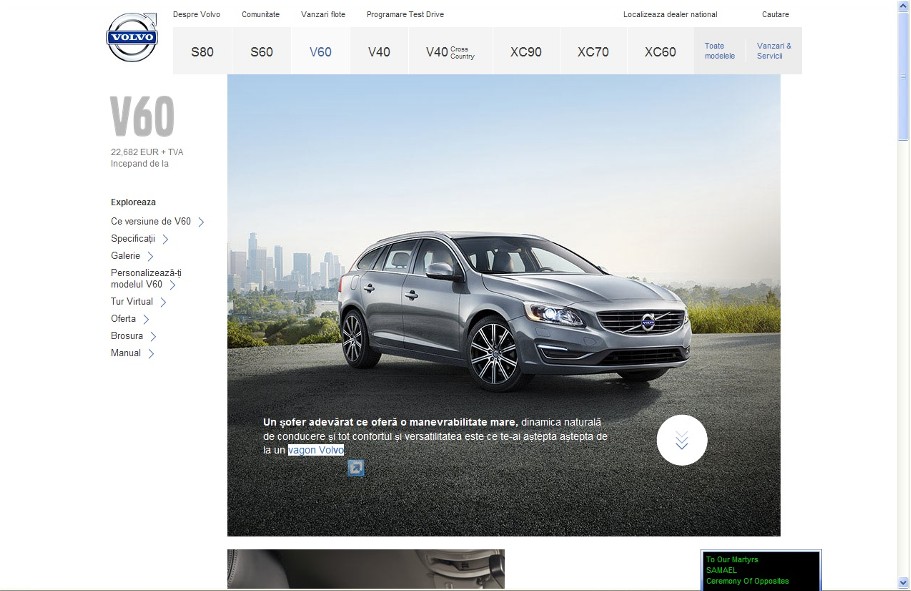
Task: Click the 22,682 EUR + TVA price text
Action: [x=147, y=152]
